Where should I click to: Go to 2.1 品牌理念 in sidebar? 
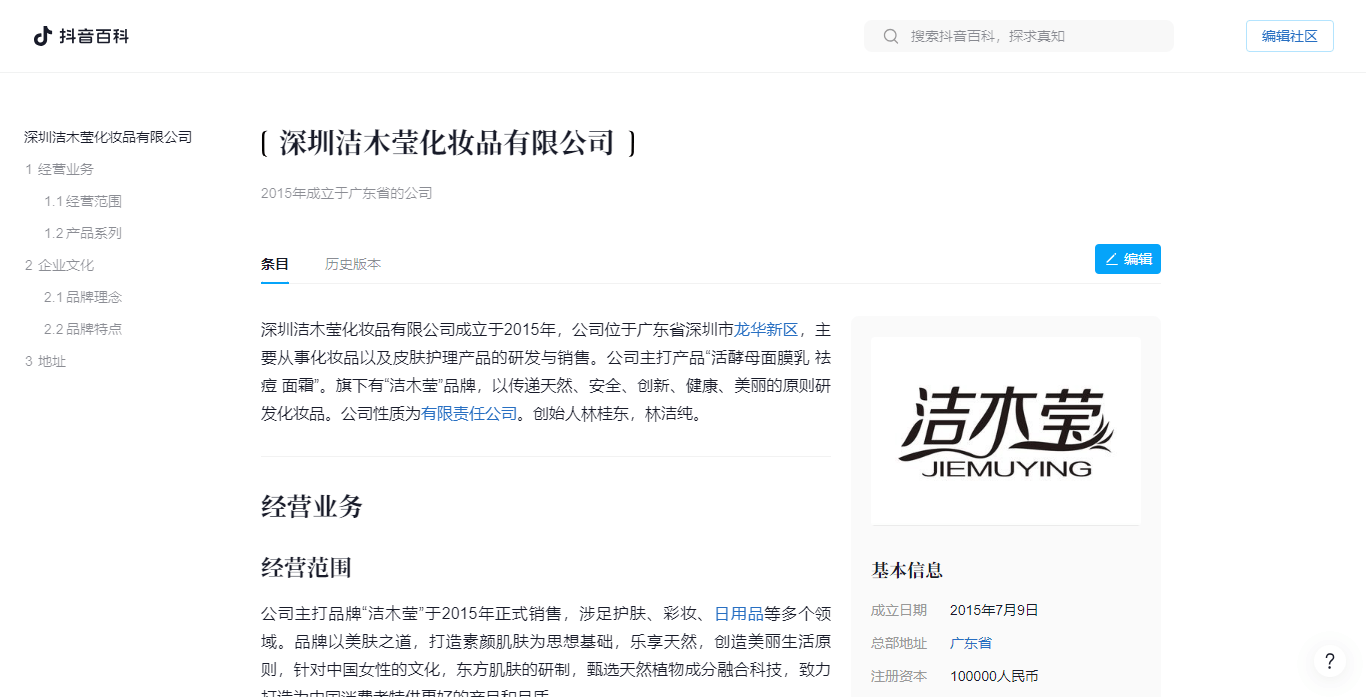pos(83,297)
